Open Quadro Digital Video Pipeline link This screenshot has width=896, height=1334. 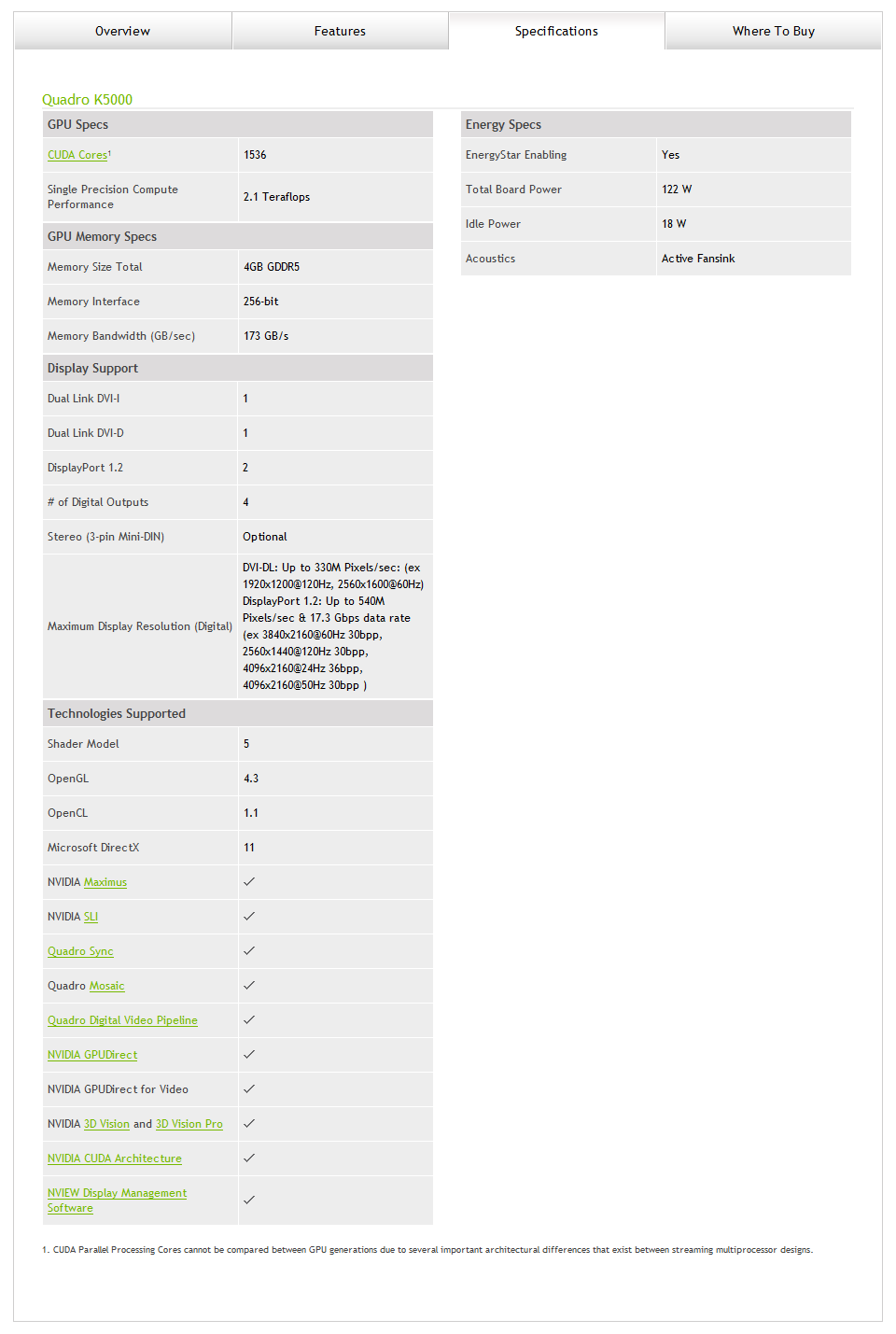[122, 1020]
